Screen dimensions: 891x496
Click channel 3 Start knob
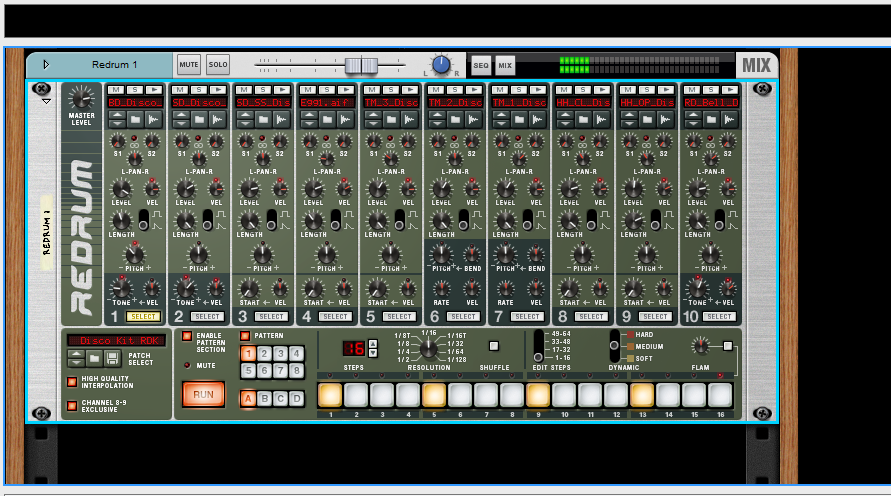249,288
